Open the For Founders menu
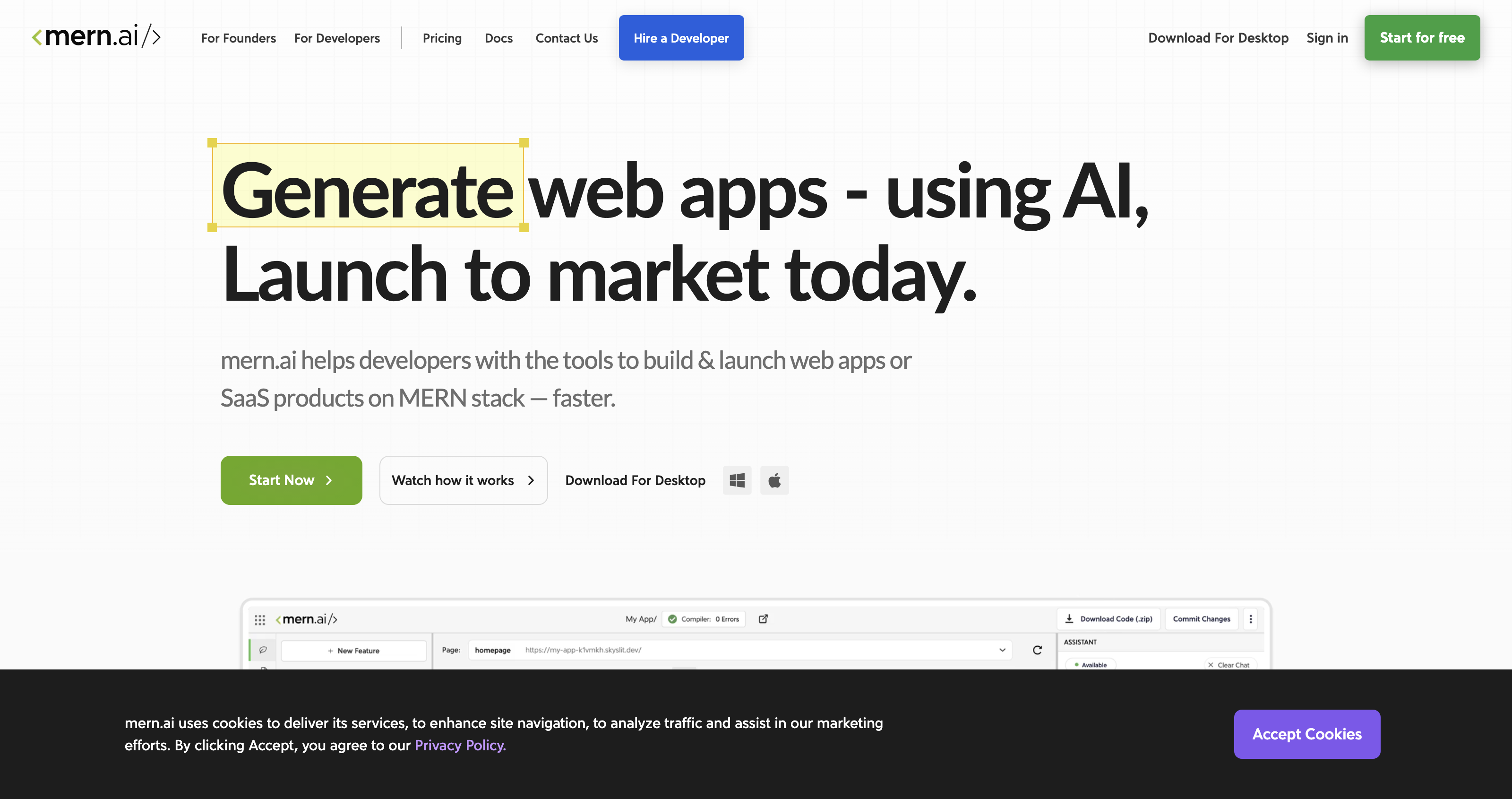Viewport: 1512px width, 799px height. (238, 38)
